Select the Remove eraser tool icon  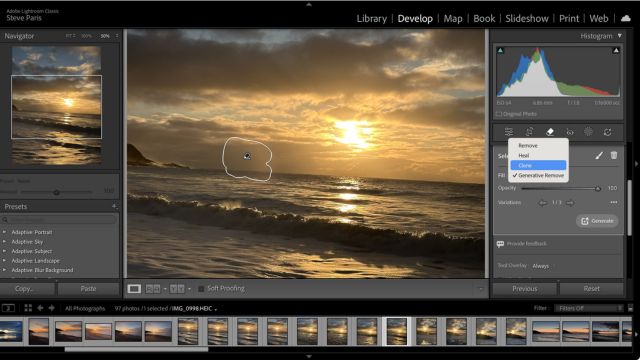click(550, 132)
